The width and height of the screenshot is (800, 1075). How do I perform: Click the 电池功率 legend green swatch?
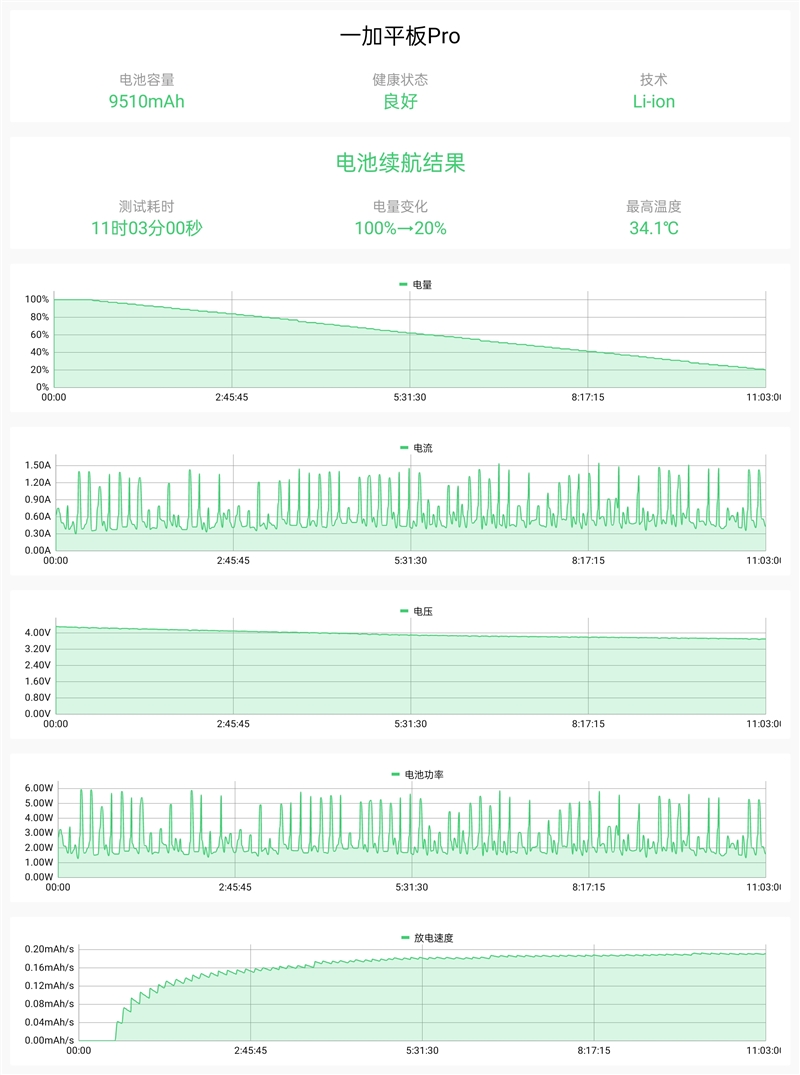(x=395, y=775)
